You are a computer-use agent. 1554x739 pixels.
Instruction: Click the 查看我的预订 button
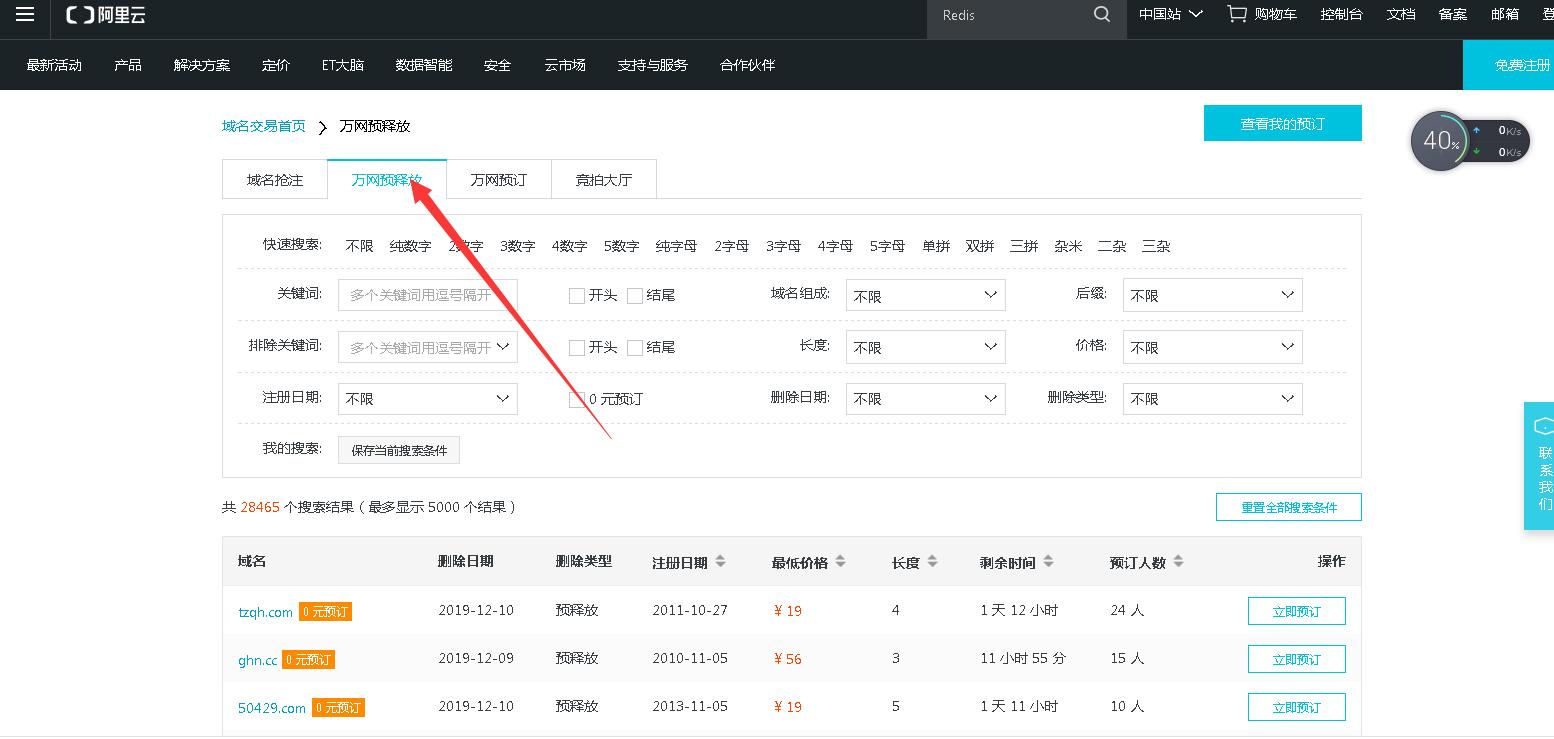(x=1283, y=122)
